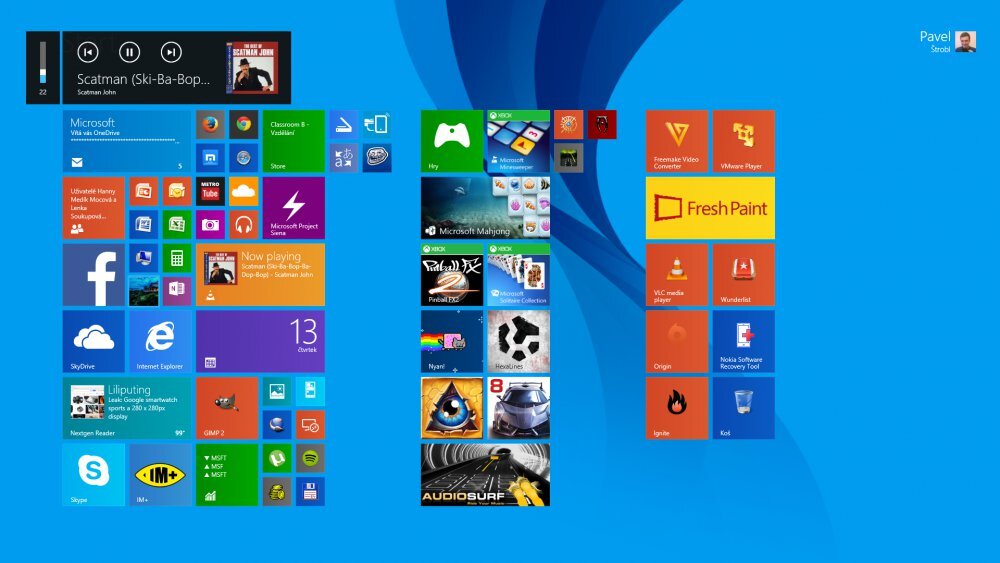Launch Spotify tile
Viewport: 1000px width, 563px height.
click(x=310, y=458)
